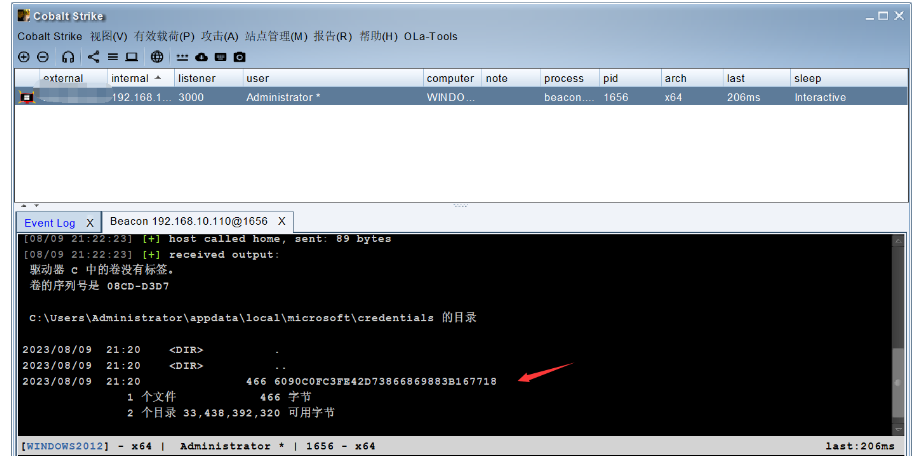Open the 帮助(H) menu
Viewport: 912px width, 456px height.
pos(379,36)
